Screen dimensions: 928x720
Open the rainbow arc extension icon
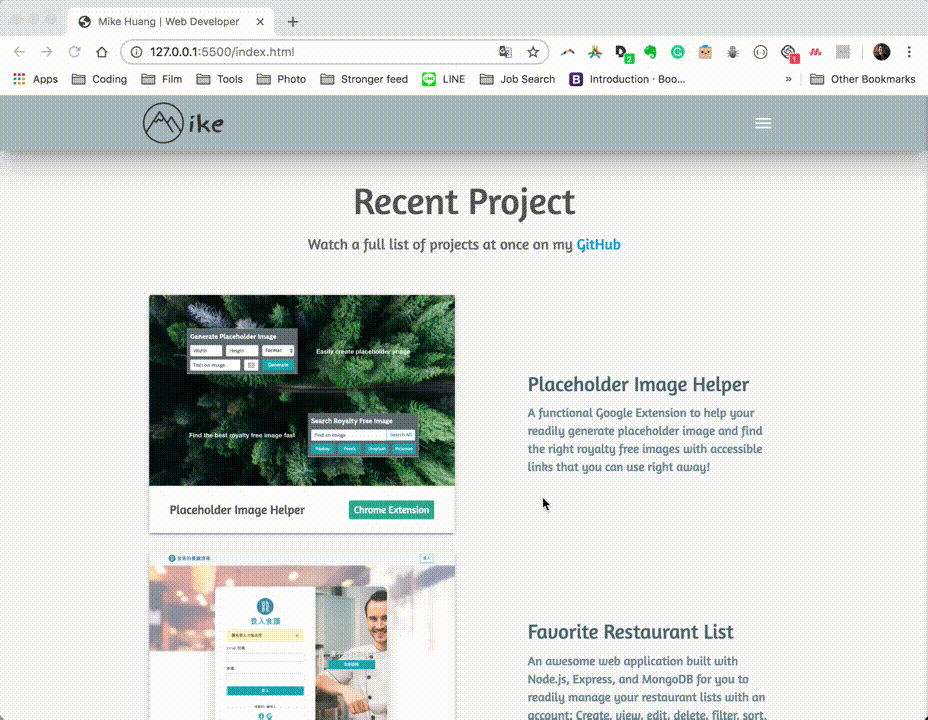[568, 52]
